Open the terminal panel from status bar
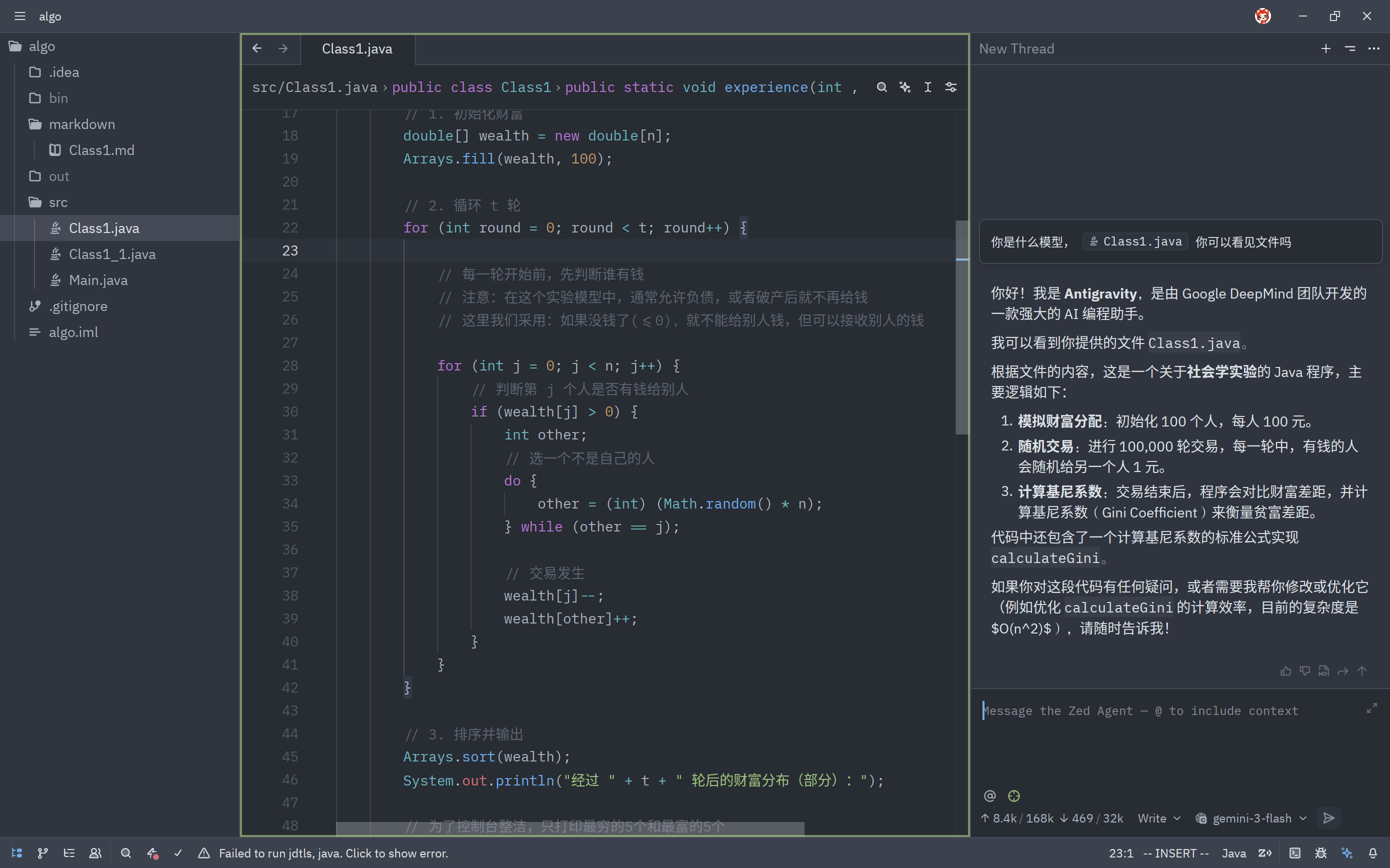 tap(1295, 853)
